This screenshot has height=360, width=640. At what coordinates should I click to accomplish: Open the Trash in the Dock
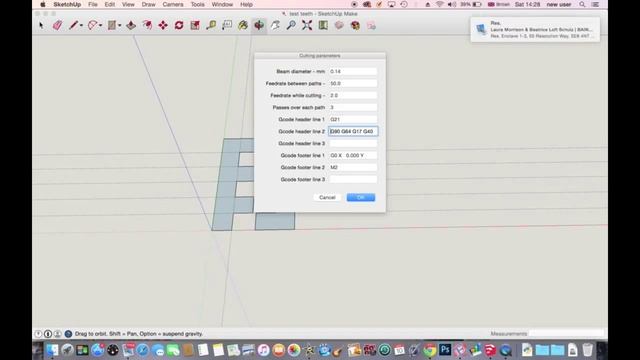588,350
